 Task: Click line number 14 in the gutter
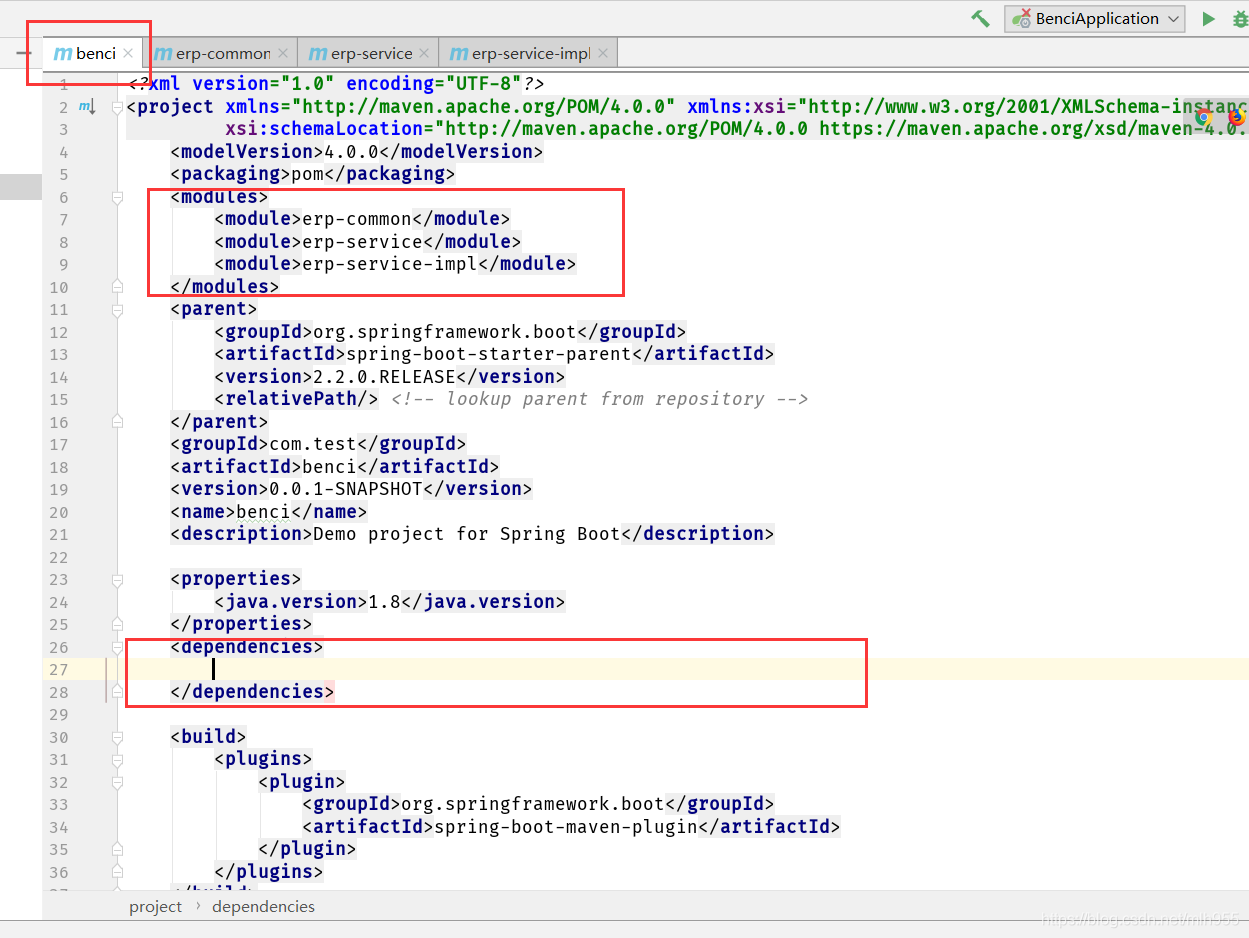pos(59,378)
